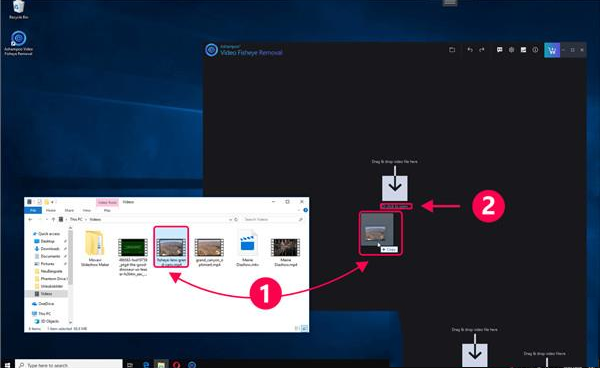The height and width of the screenshot is (368, 600).
Task: Launch Edge from the taskbar
Action: pyautogui.click(x=146, y=365)
